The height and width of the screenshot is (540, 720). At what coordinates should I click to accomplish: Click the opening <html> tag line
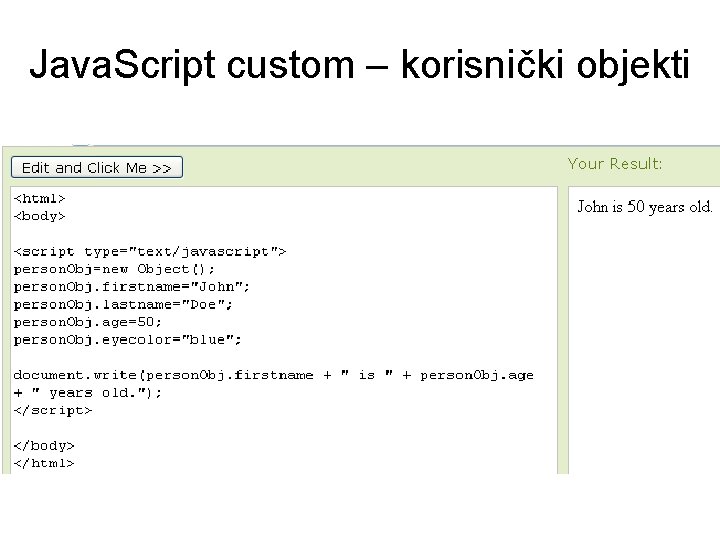click(39, 198)
